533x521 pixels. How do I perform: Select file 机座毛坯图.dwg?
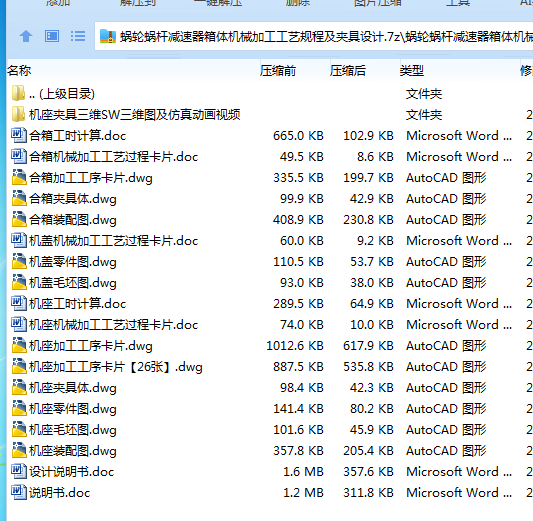pos(73,430)
